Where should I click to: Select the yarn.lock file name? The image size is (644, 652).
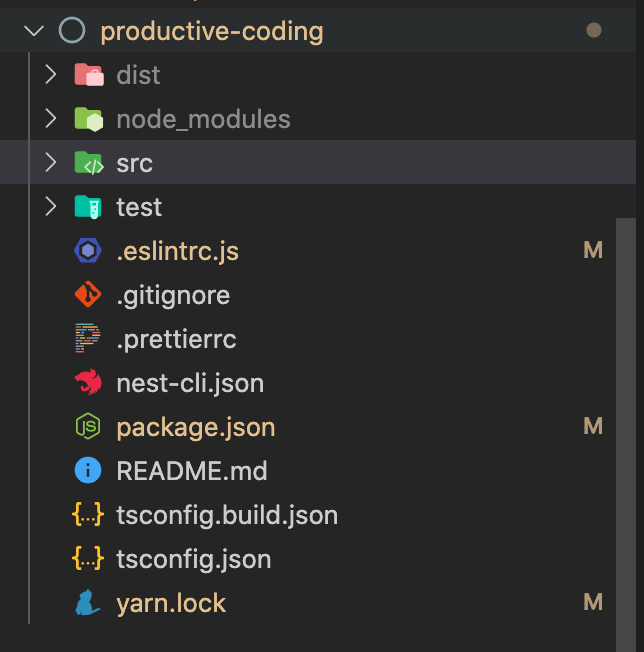click(171, 603)
